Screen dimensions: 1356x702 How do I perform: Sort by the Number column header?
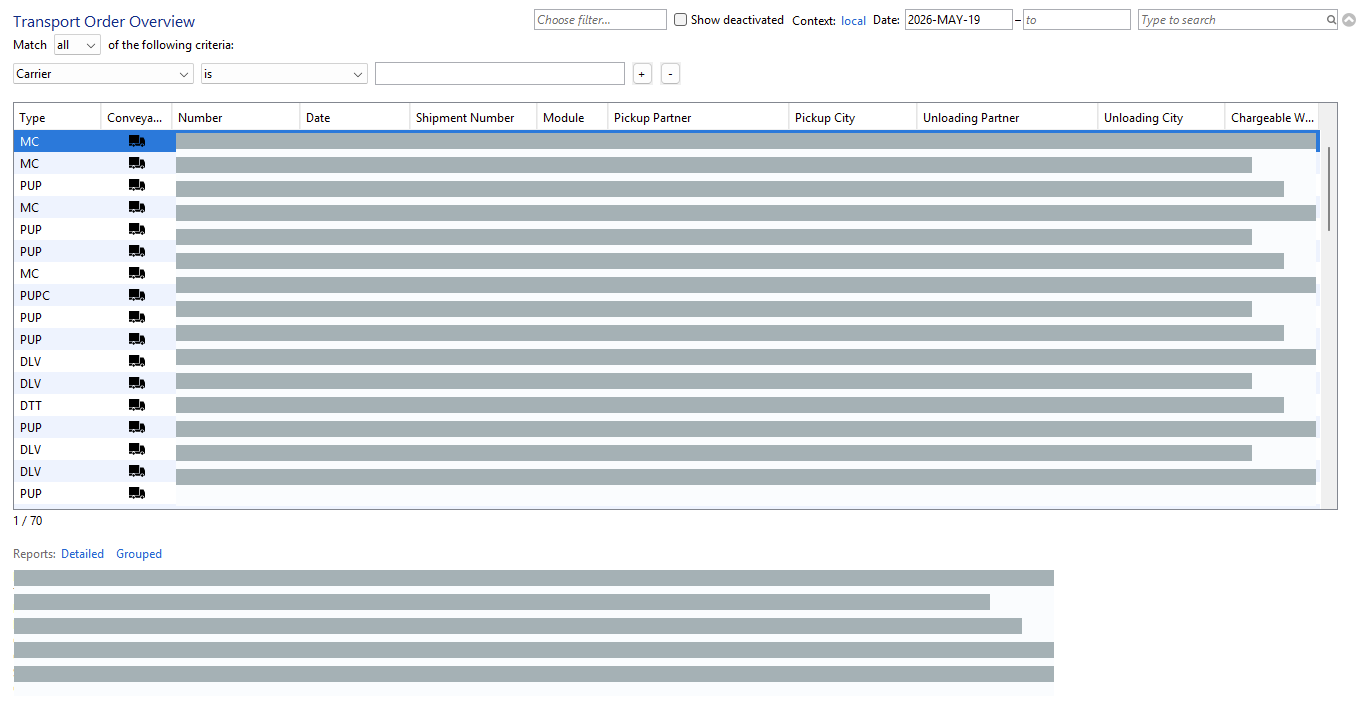point(236,117)
